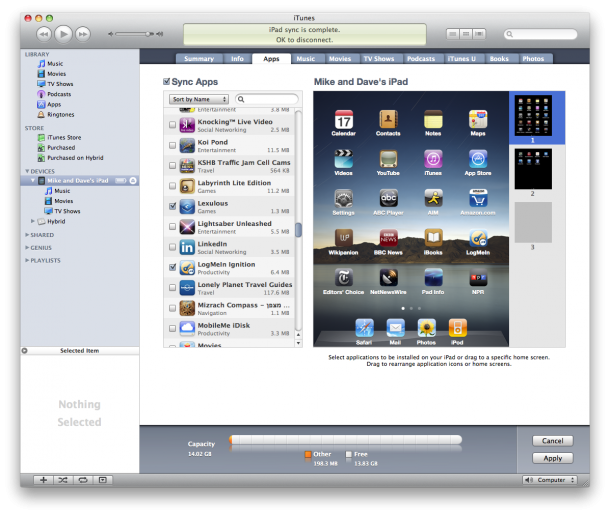Screen dimensions: 610x515
Task: Select the App Store icon on iPad
Action: click(x=478, y=159)
